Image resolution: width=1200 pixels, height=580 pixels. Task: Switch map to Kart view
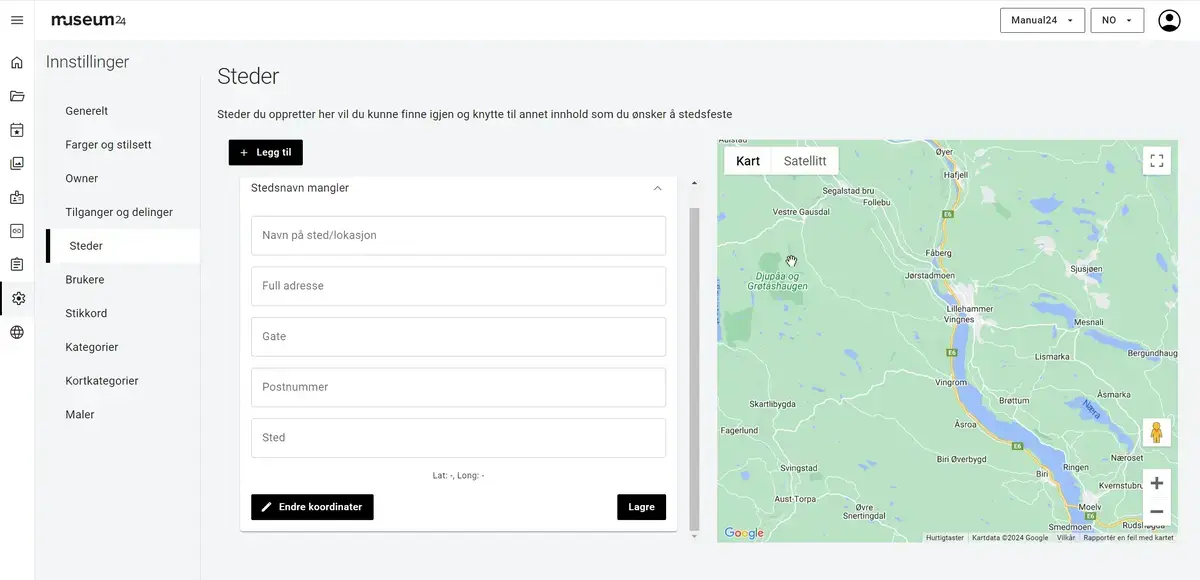(x=748, y=161)
